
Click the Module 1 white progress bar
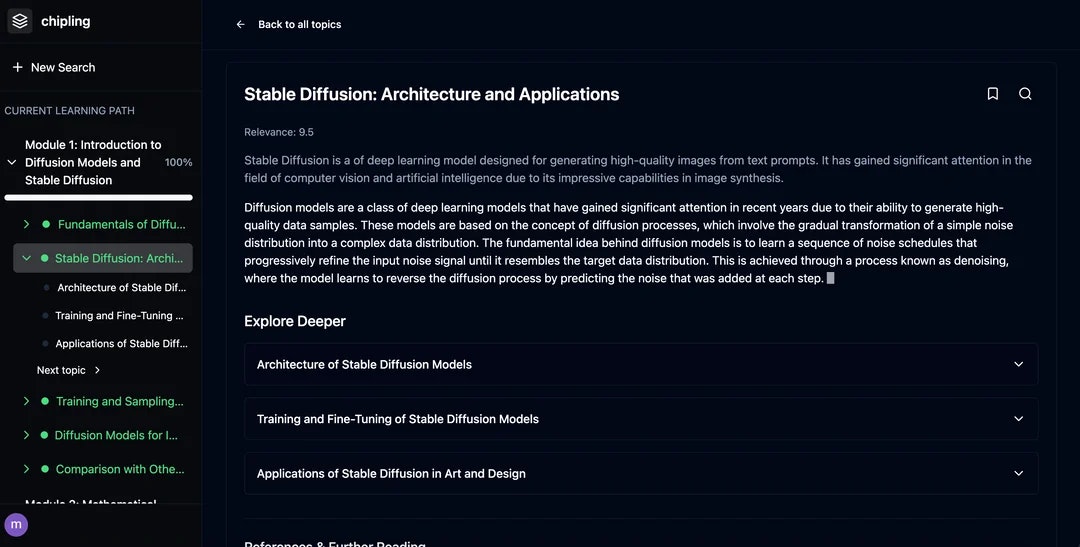pyautogui.click(x=98, y=198)
